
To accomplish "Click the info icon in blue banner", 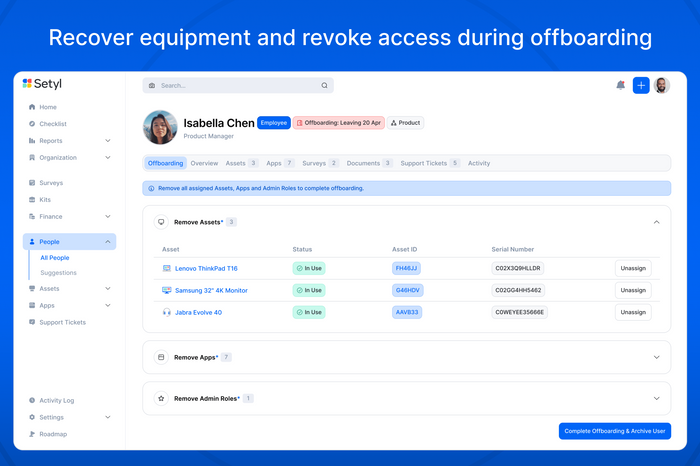I will [151, 188].
